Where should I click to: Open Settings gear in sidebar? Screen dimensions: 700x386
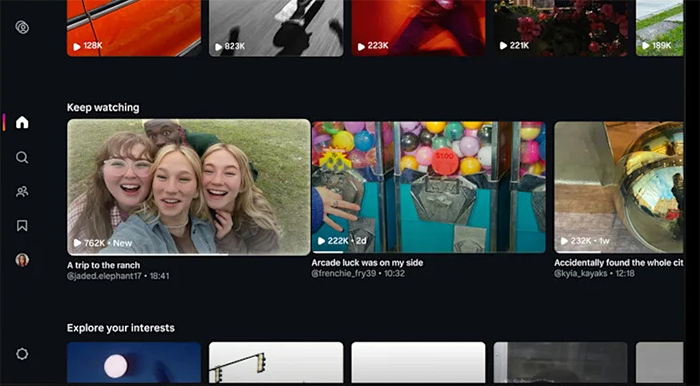click(22, 354)
